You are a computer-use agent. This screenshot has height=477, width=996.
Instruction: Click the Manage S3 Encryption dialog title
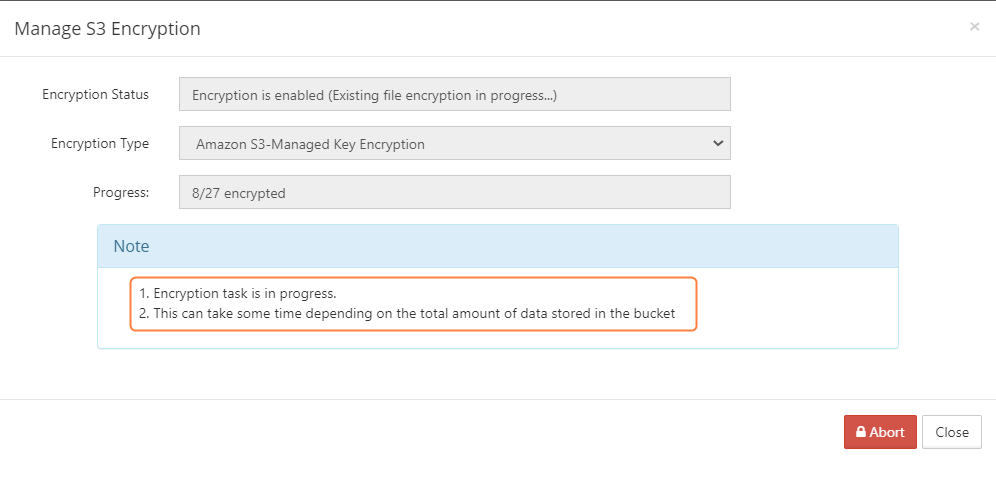pos(107,29)
